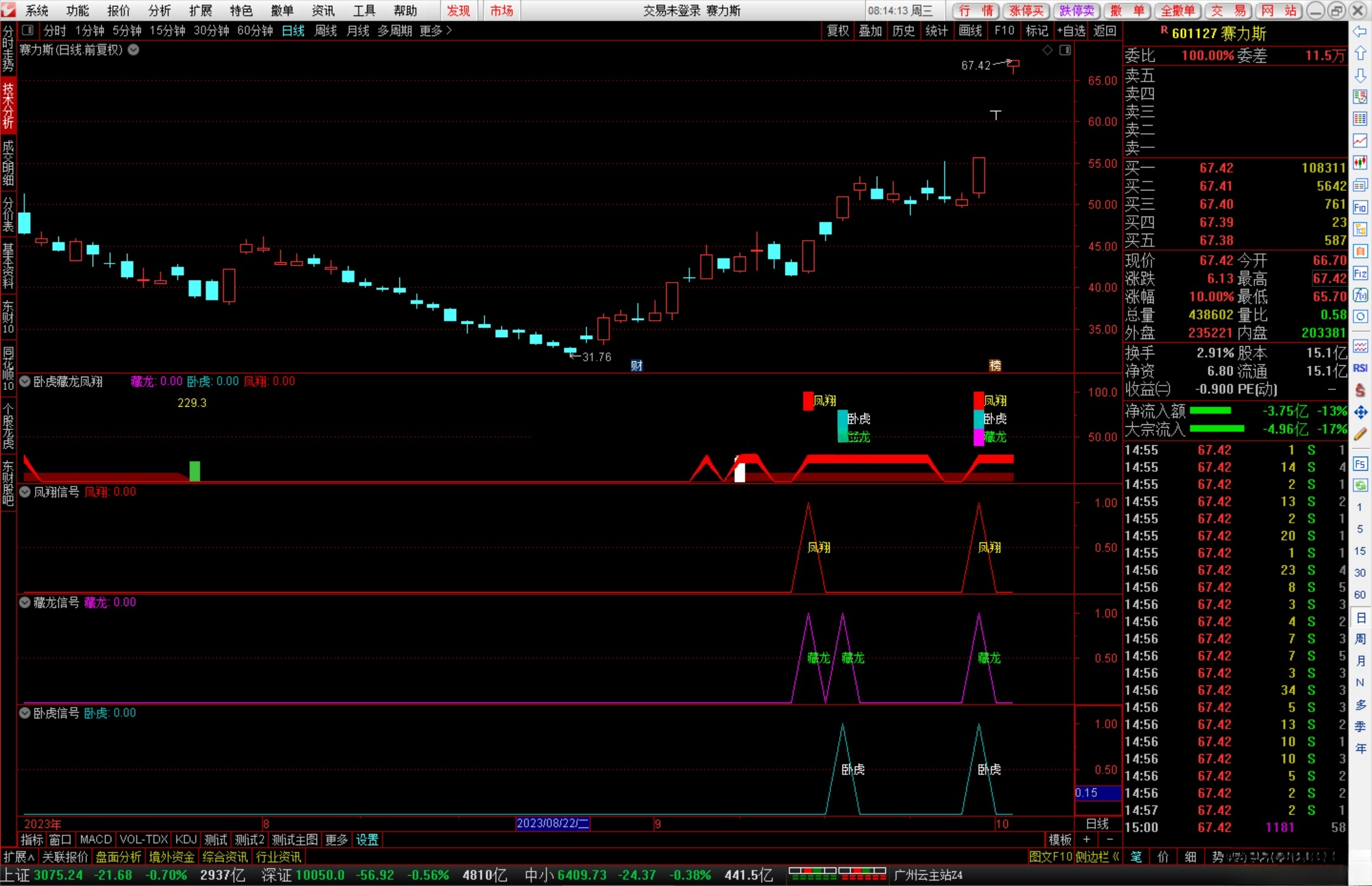Click the back arrow icon in right sidebar

click(x=1360, y=32)
